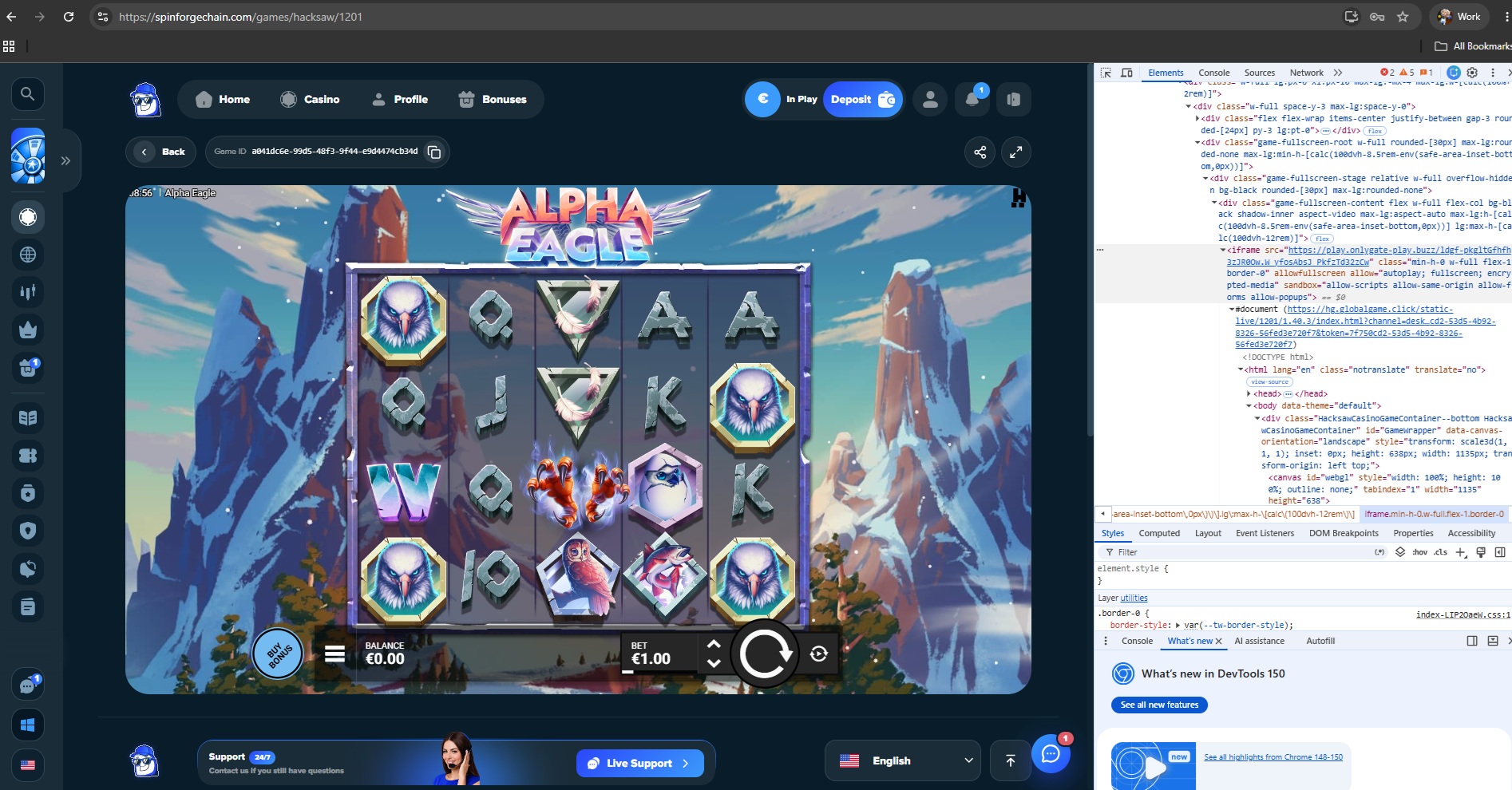Open the bonus wheel icon in the sidebar
Screen dimensions: 1512x790
tap(28, 156)
